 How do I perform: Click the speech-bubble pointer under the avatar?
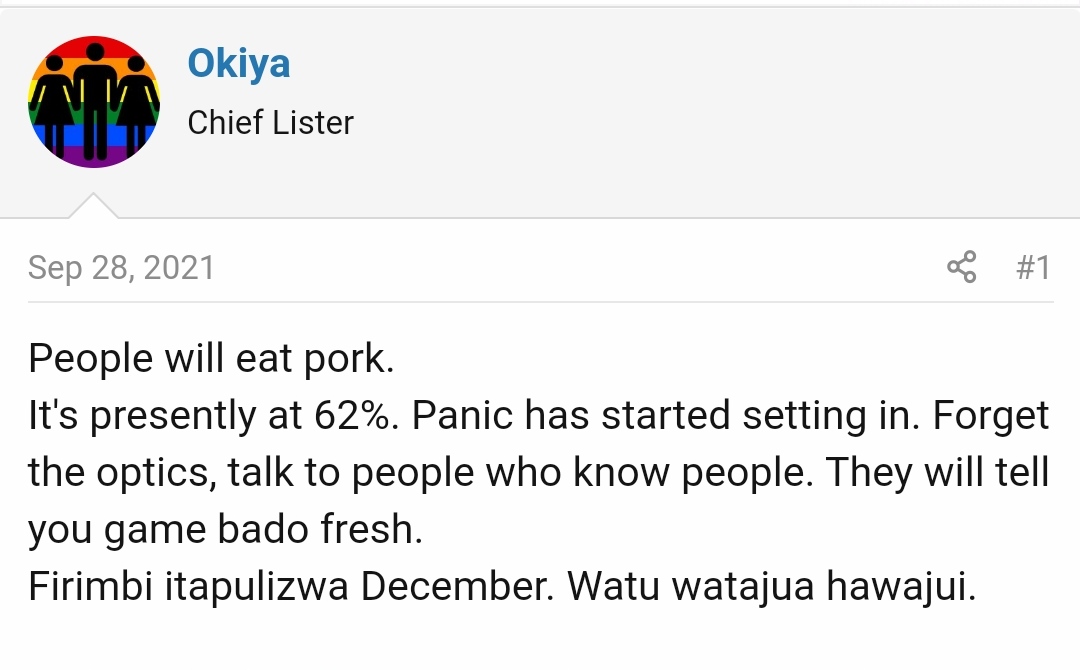click(x=94, y=205)
